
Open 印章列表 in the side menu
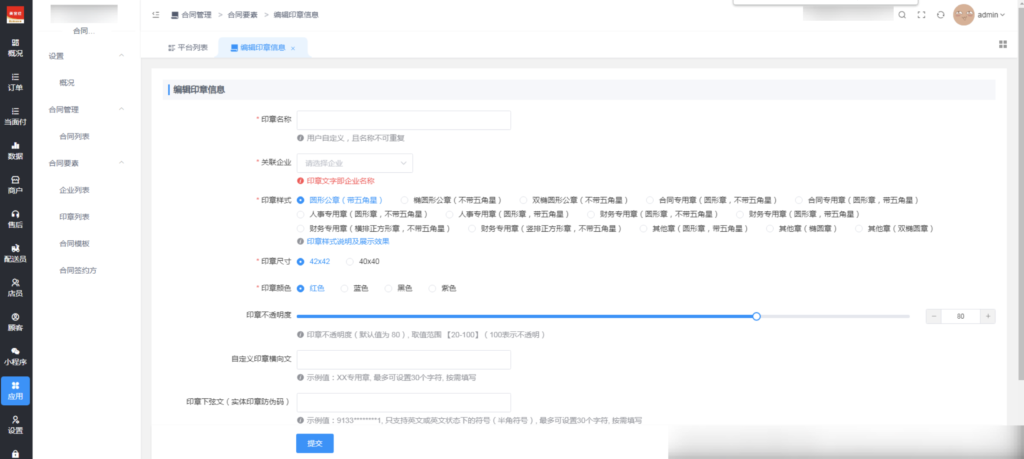[x=74, y=216]
